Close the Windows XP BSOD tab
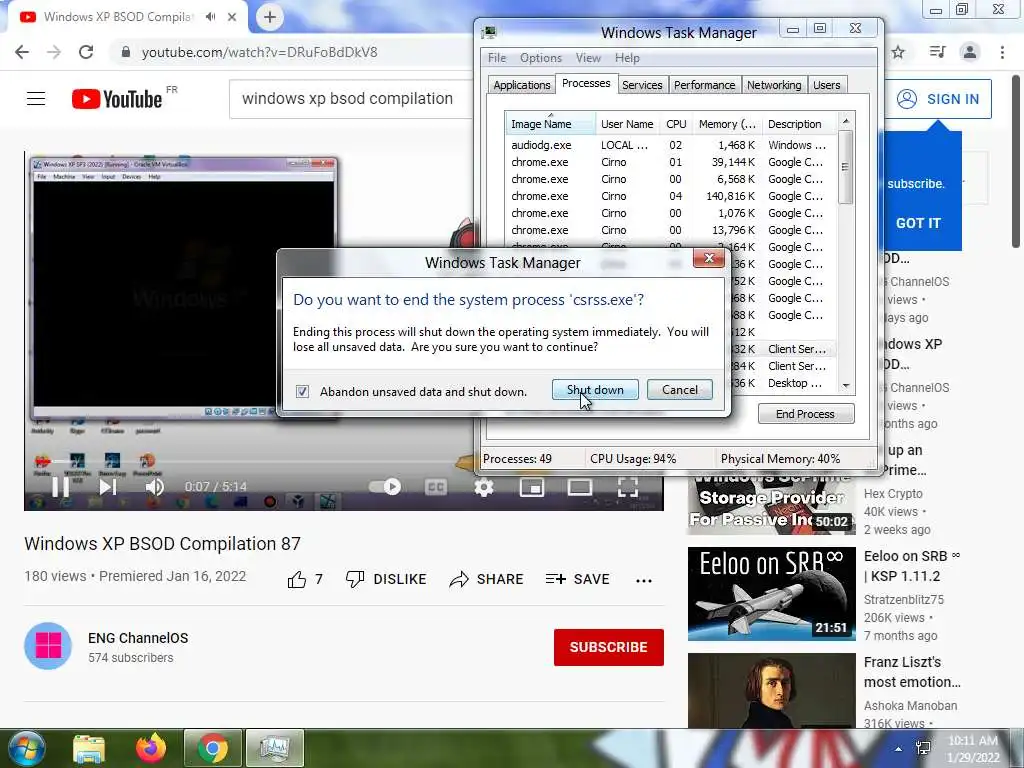This screenshot has height=768, width=1024. tap(232, 17)
